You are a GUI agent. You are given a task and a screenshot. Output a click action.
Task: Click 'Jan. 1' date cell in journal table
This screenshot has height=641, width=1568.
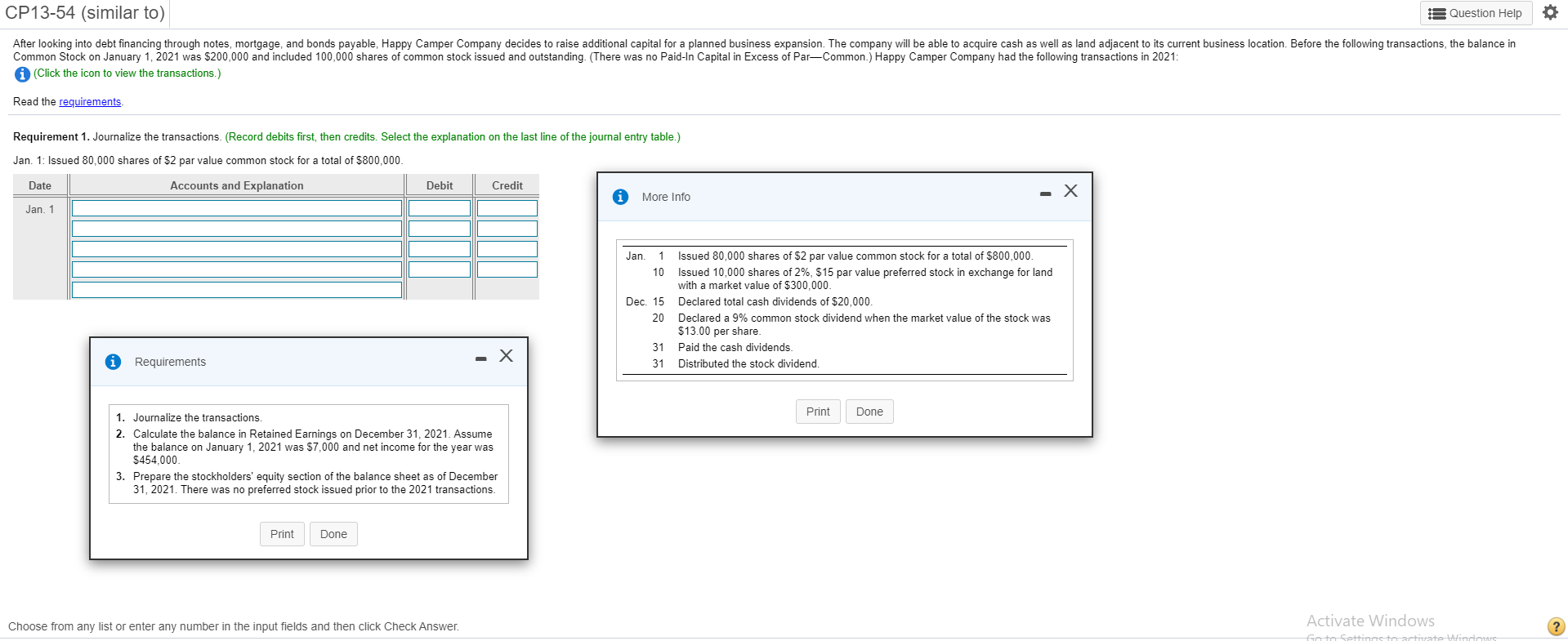point(40,210)
